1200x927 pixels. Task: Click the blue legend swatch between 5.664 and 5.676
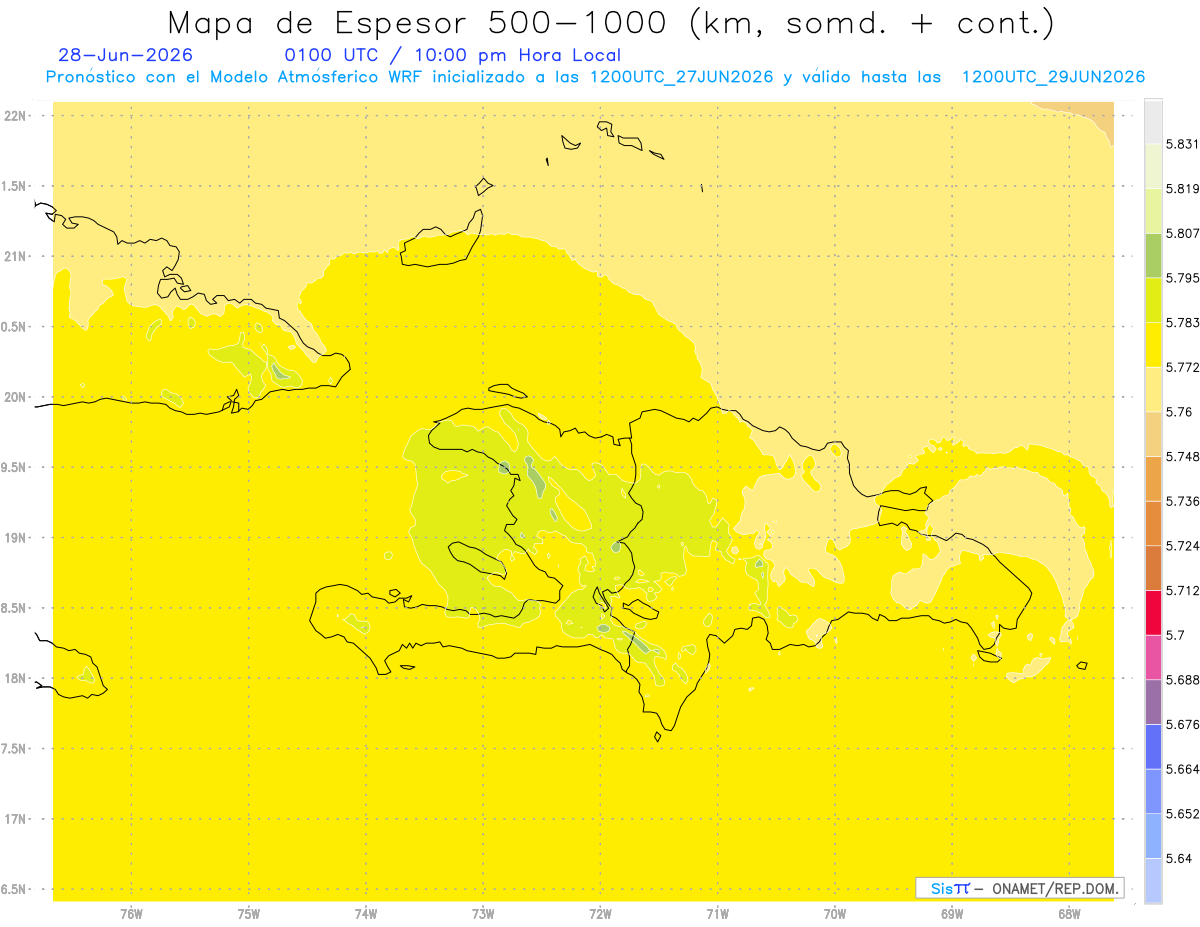[1153, 747]
